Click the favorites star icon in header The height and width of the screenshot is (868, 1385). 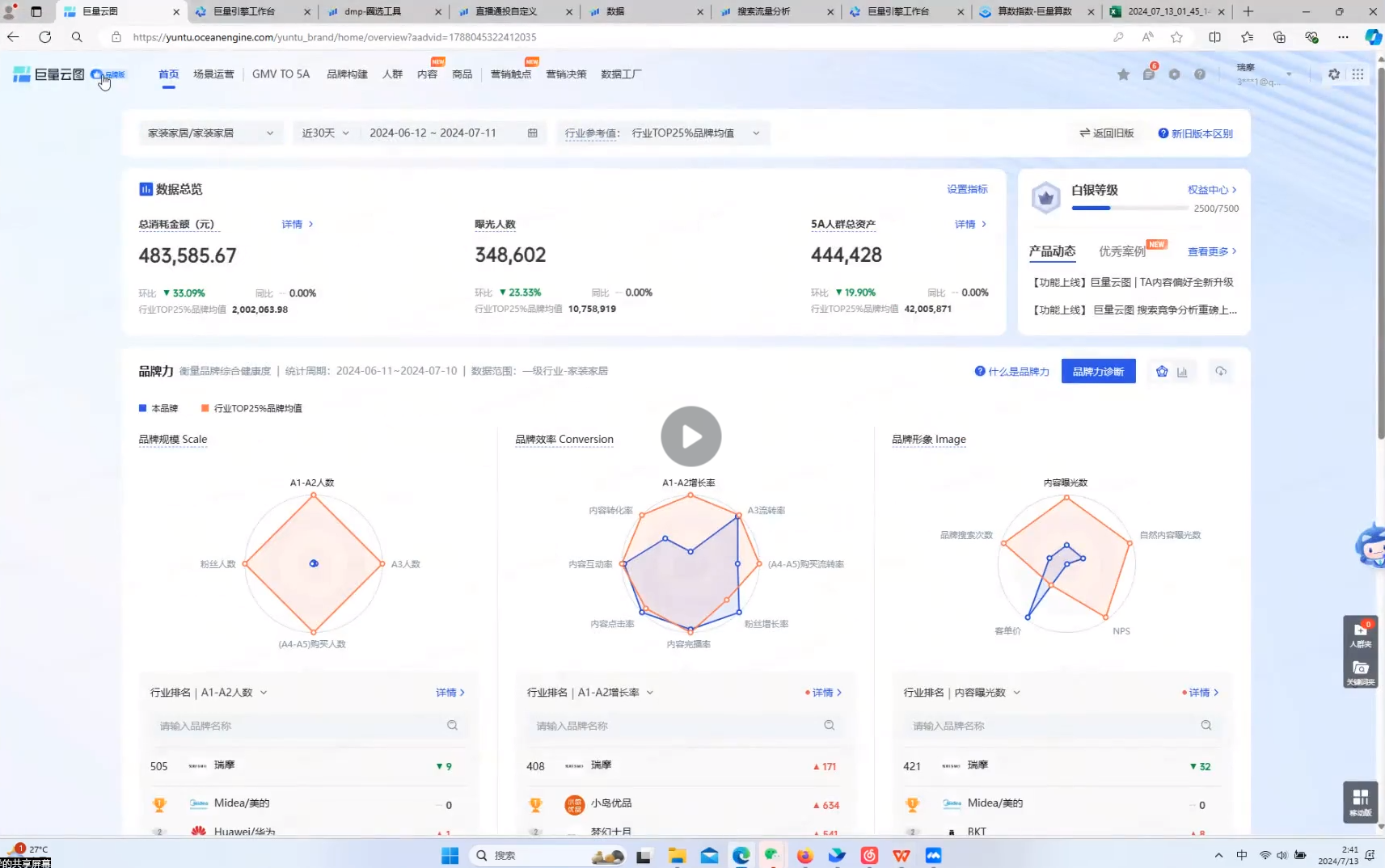pos(1123,74)
